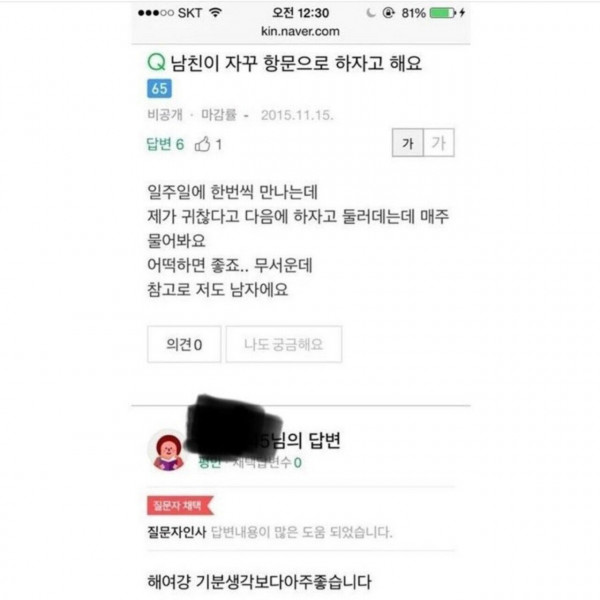Image resolution: width=600 pixels, height=600 pixels.
Task: Tap the do-not-disturb moon icon
Action: click(x=370, y=13)
